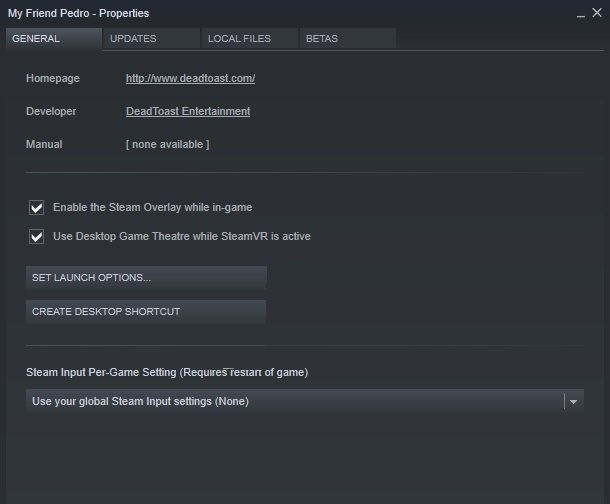Go to the GENERAL tab

(37, 39)
